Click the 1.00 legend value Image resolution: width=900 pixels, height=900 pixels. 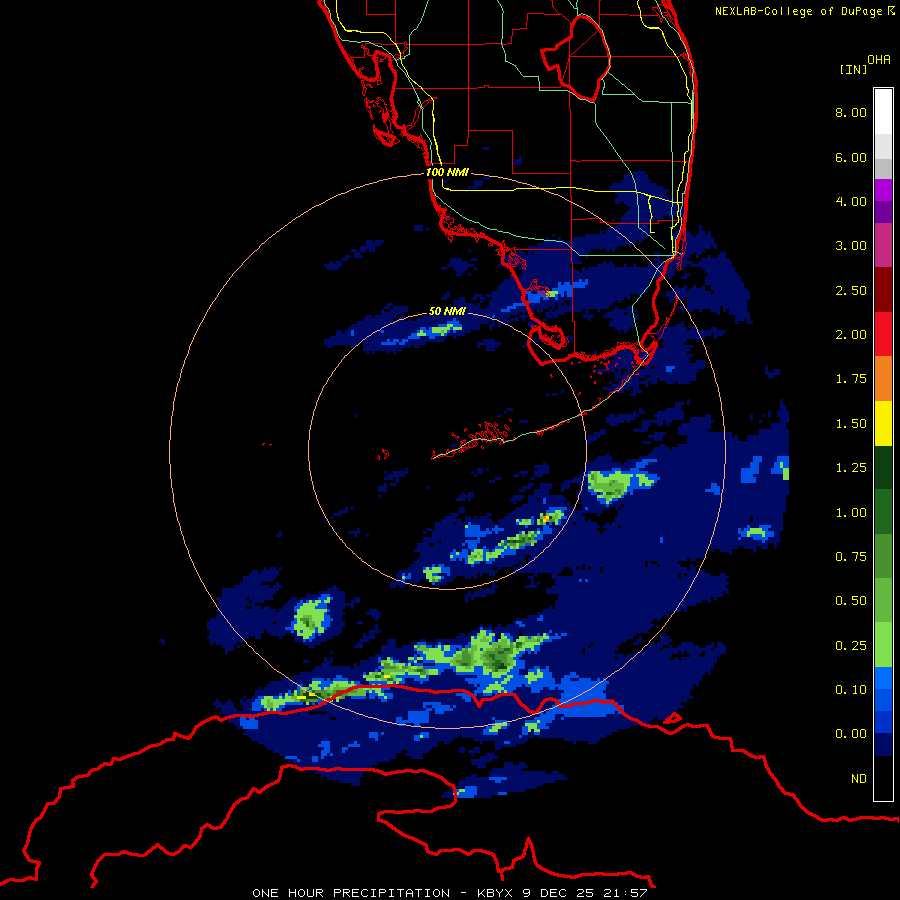click(x=851, y=513)
